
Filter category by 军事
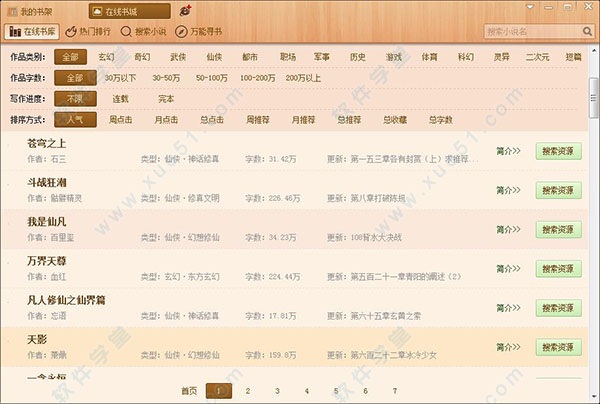321,57
